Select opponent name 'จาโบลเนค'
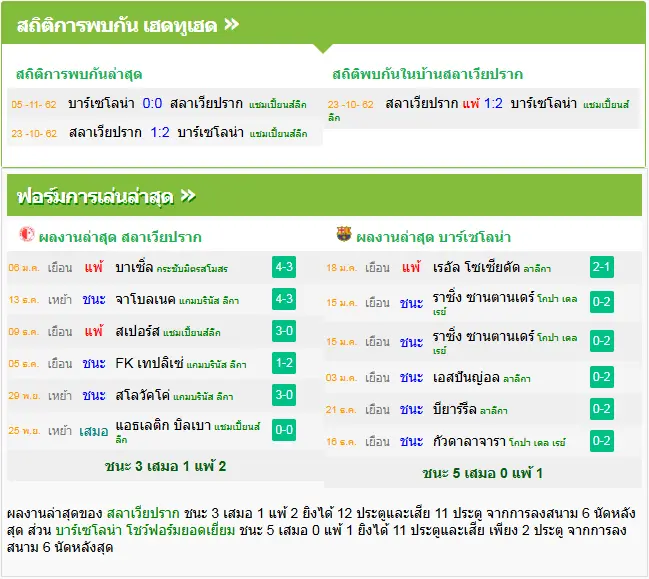This screenshot has height=579, width=649. [145, 299]
